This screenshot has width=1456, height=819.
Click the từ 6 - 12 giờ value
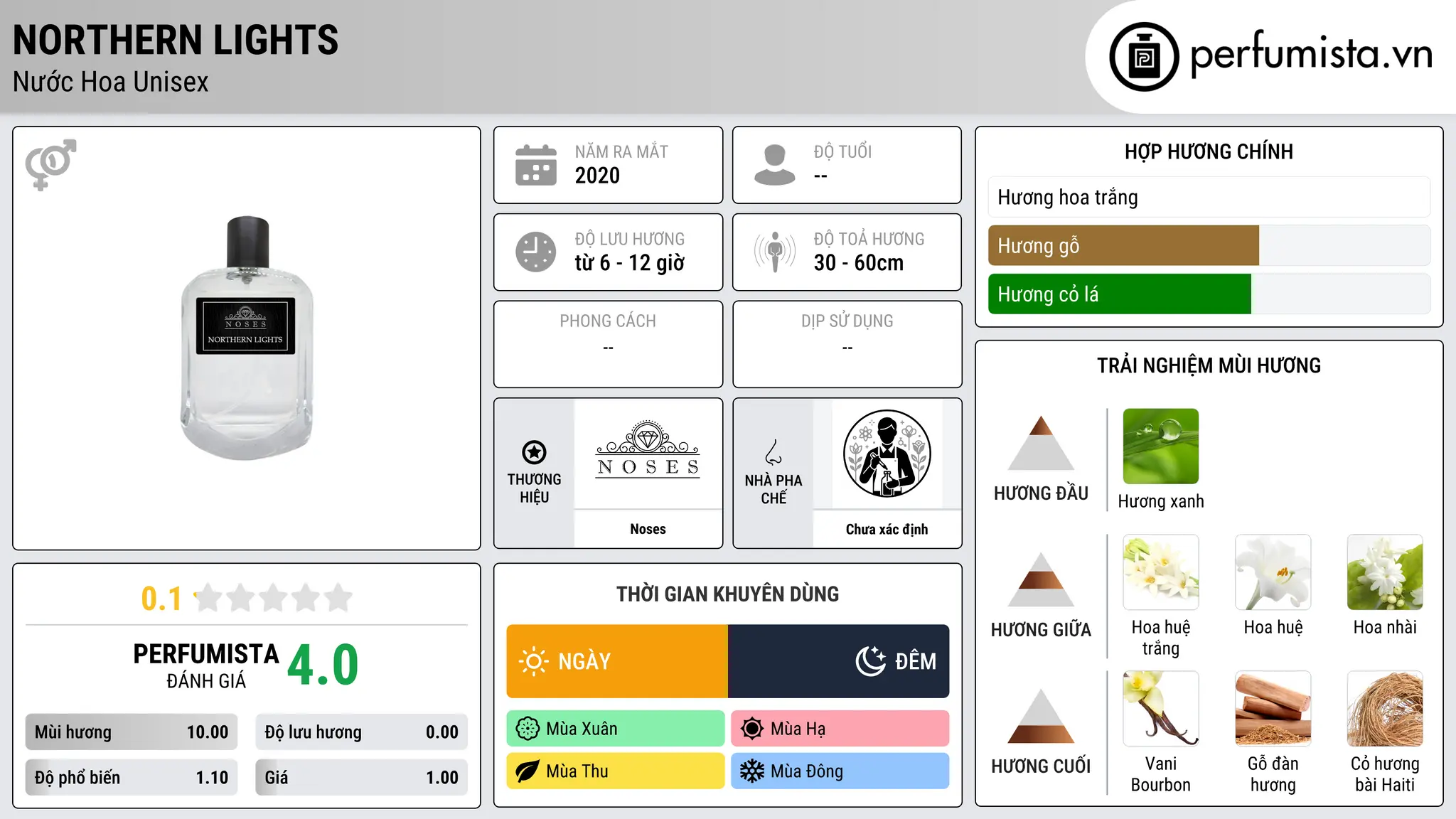630,263
